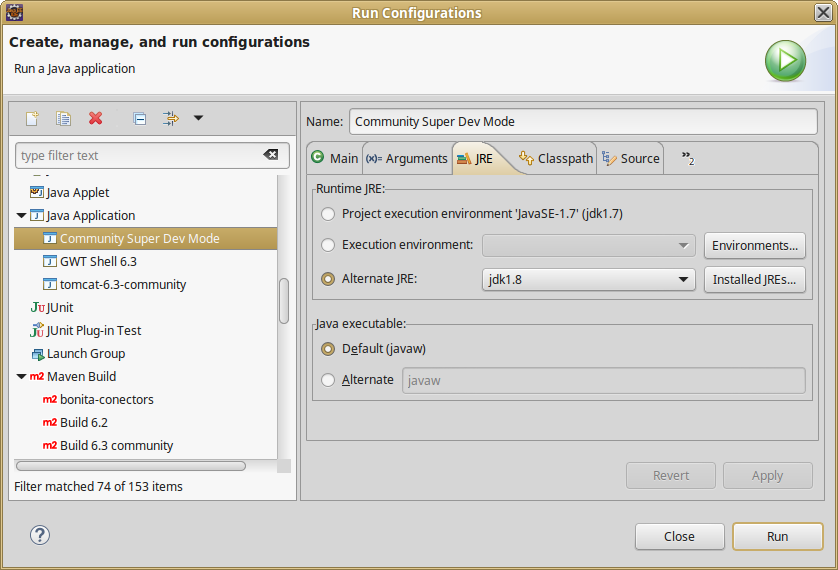Select the JRE tab
This screenshot has height=570, width=838.
pyautogui.click(x=477, y=159)
